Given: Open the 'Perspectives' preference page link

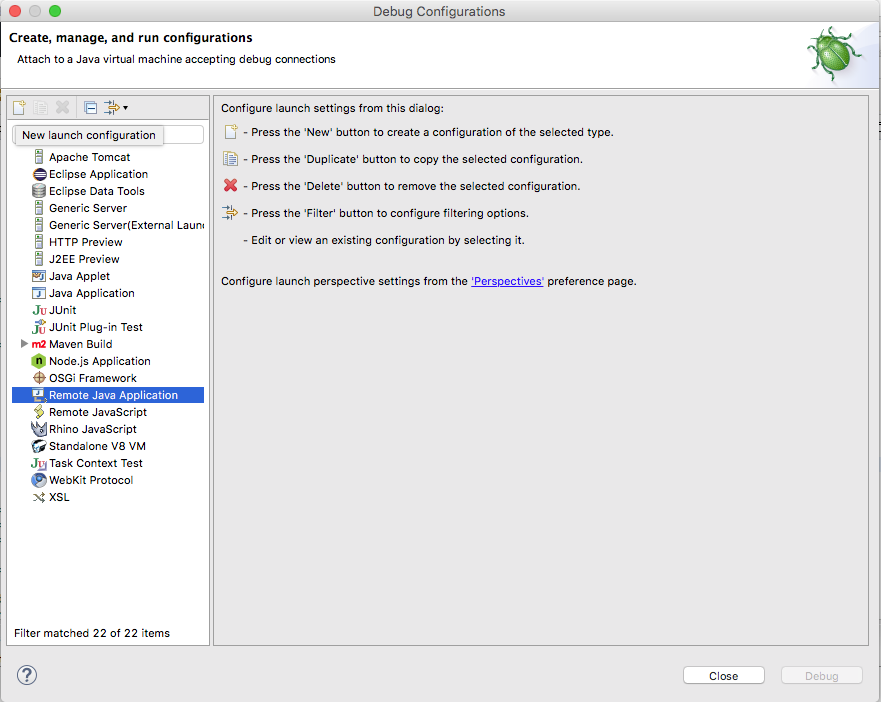Looking at the screenshot, I should click(x=507, y=282).
